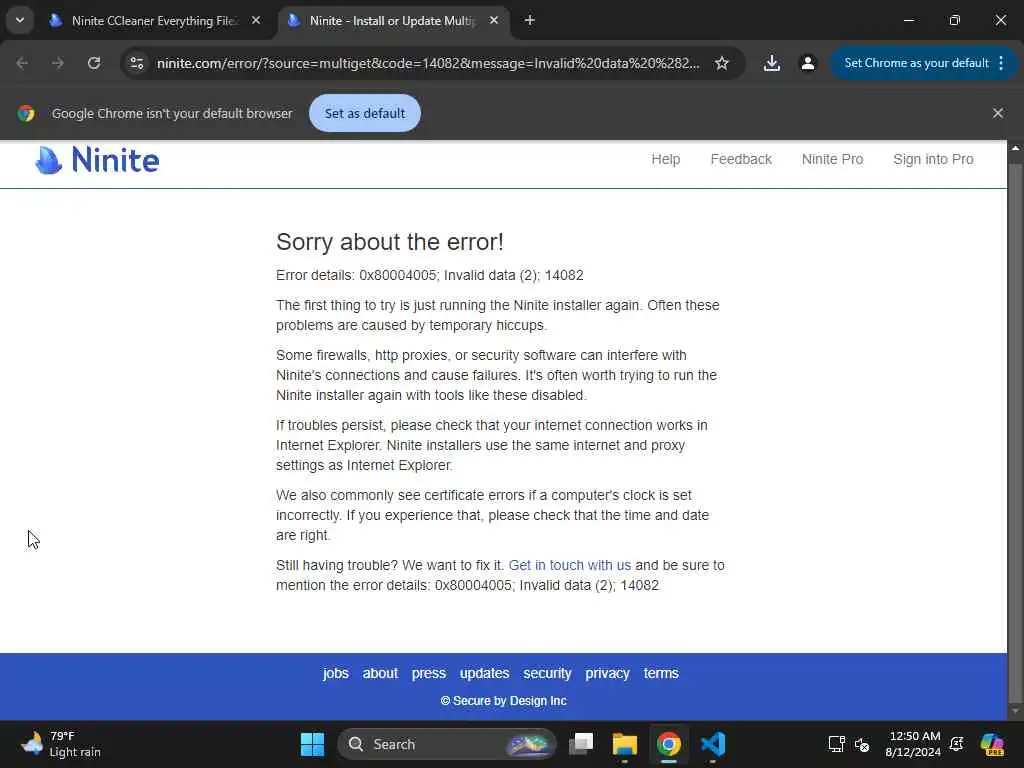Open the weather widget showing 79°F
This screenshot has width=1024, height=768.
click(x=61, y=744)
